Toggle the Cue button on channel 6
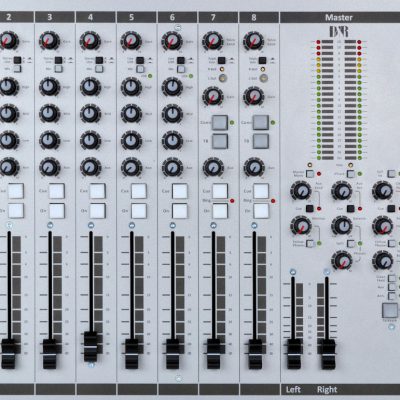The height and width of the screenshot is (400, 400). pos(180,191)
